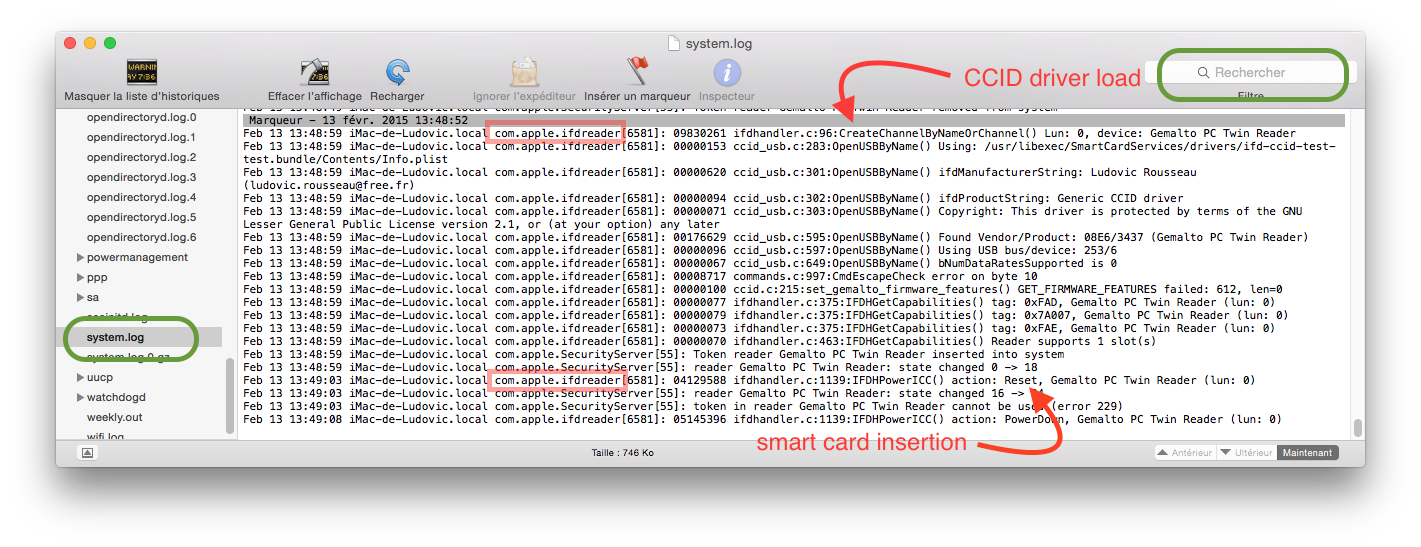This screenshot has height=547, width=1421.
Task: Click the green full-screen window button
Action: tap(110, 43)
